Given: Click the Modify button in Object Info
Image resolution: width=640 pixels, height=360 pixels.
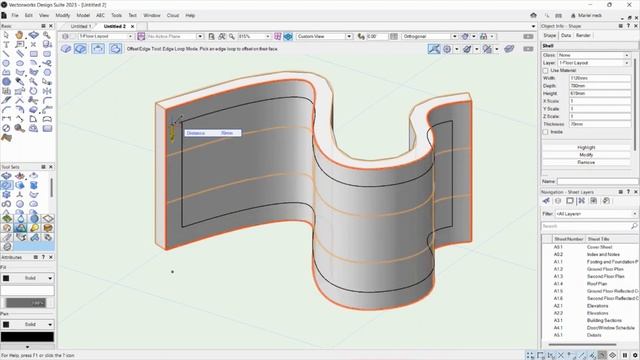Looking at the screenshot, I should 586,155.
